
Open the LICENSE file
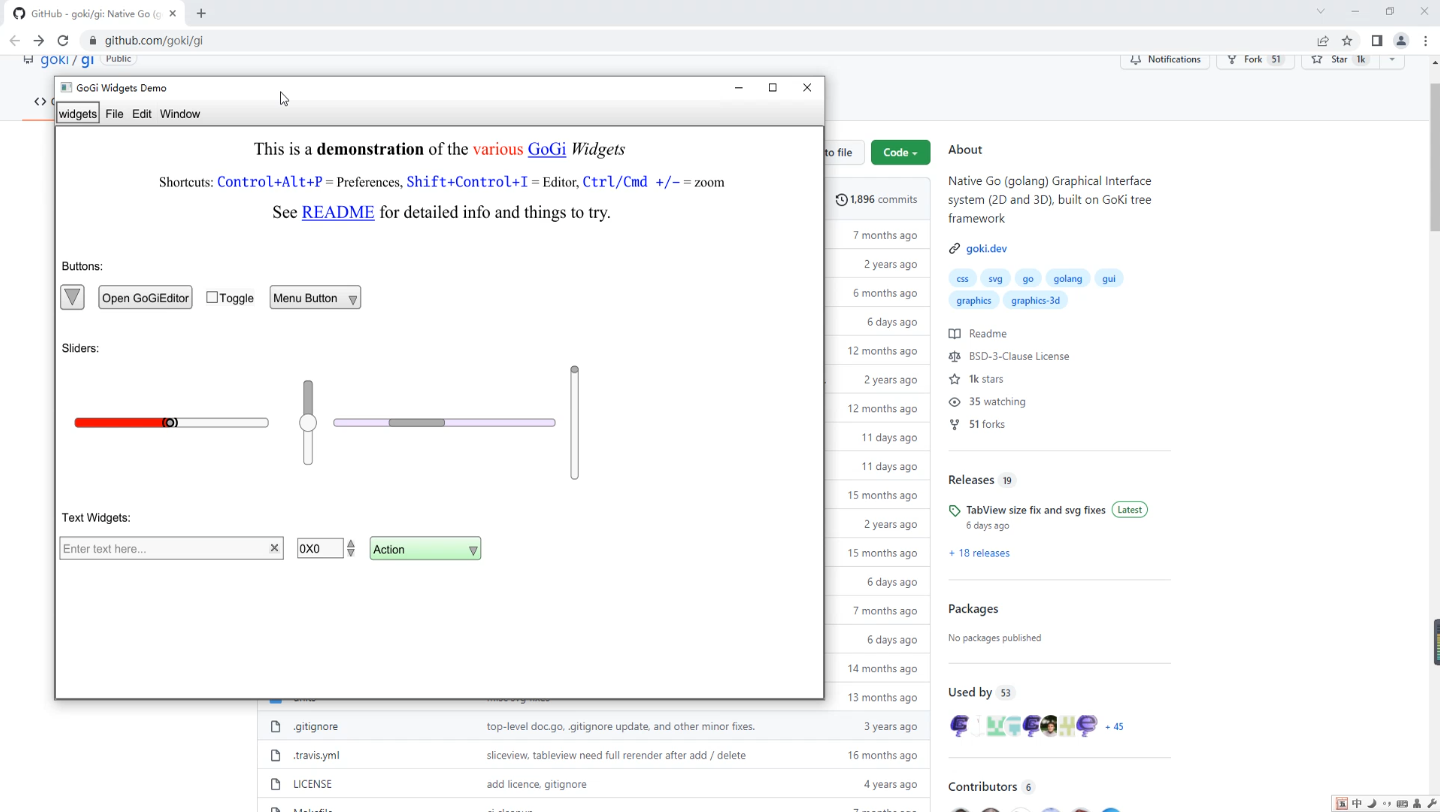(x=312, y=784)
